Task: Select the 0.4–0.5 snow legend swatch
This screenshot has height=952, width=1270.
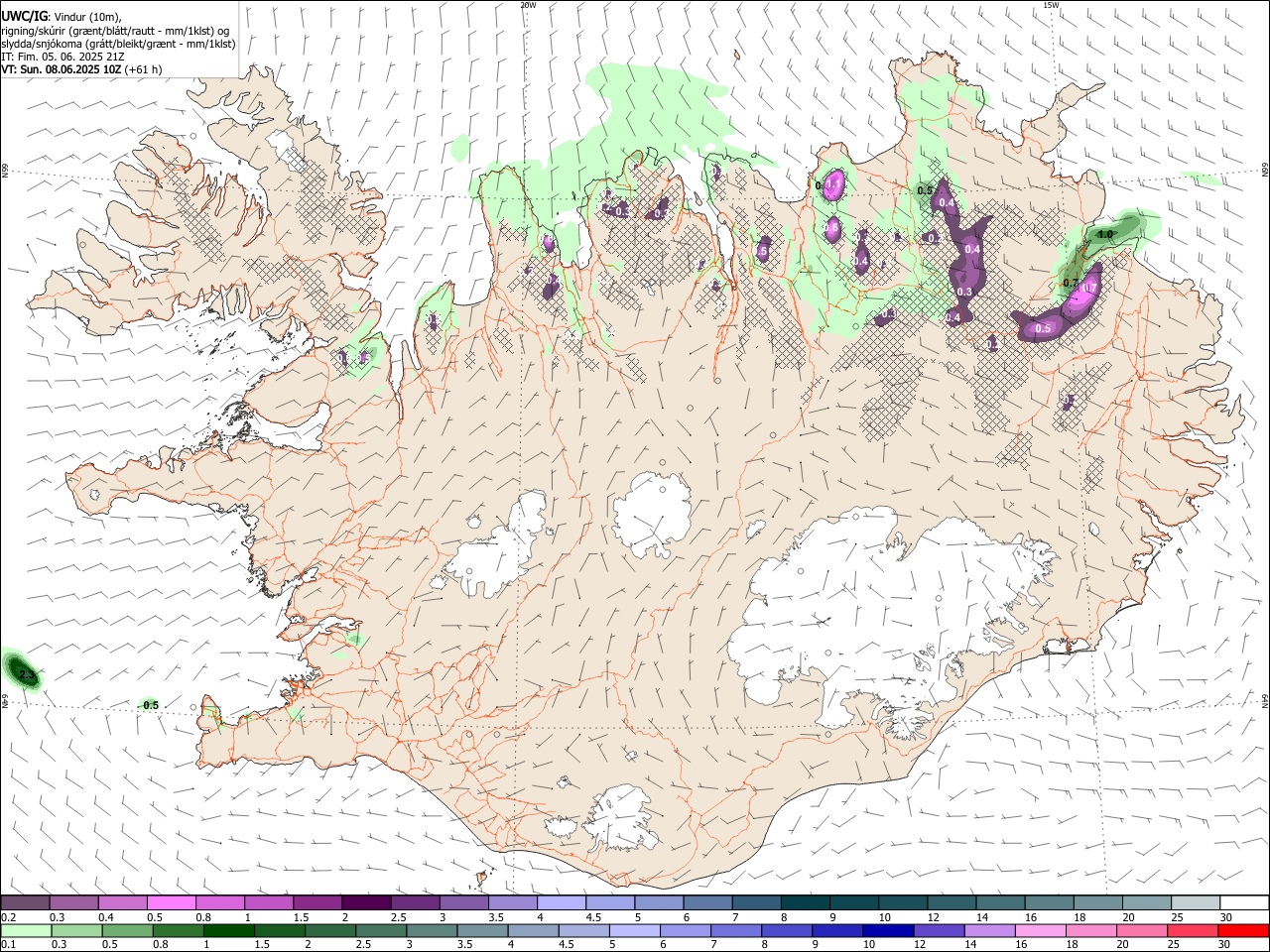Action: (122, 903)
